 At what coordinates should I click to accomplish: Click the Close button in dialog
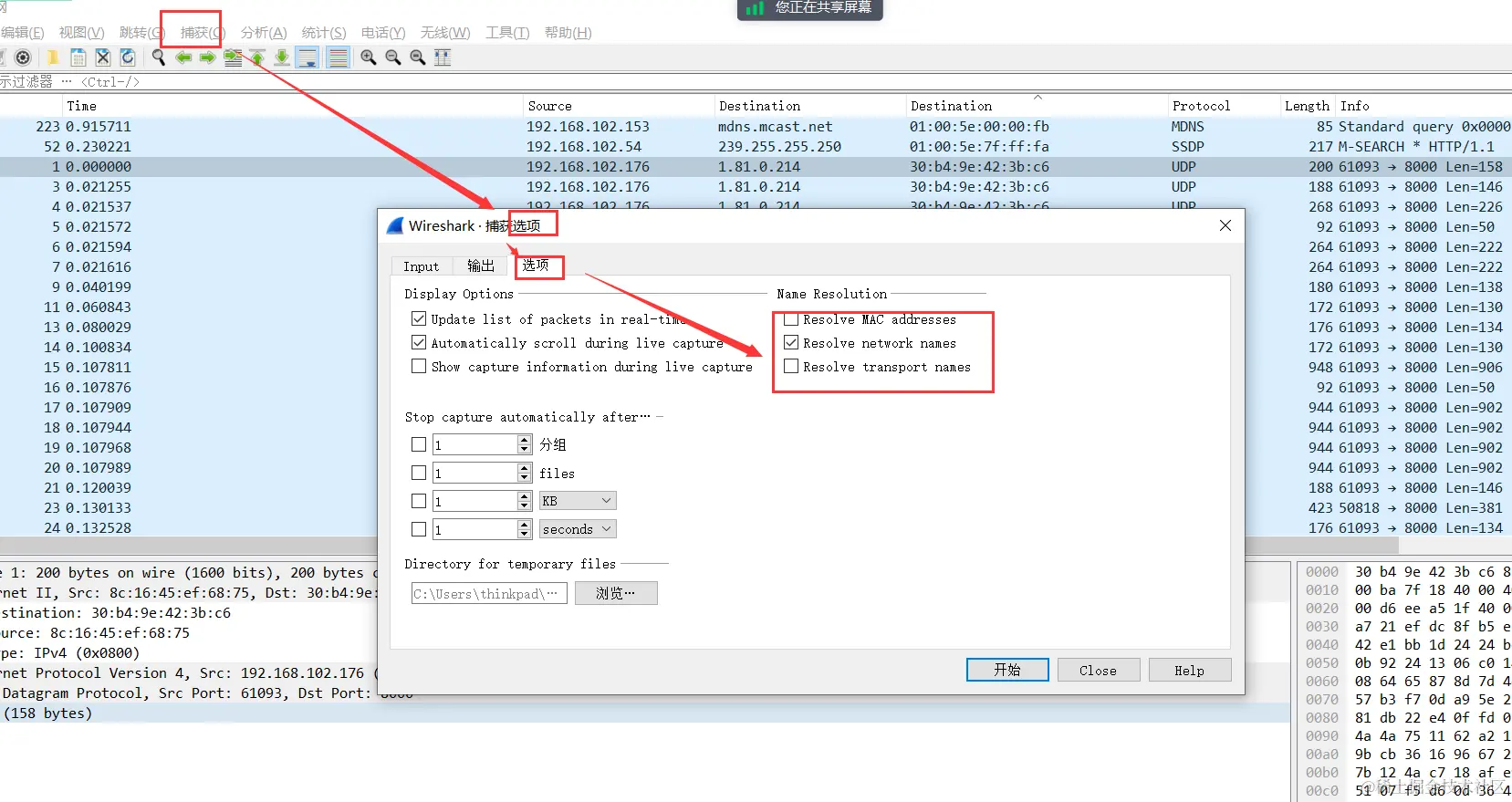(1099, 670)
